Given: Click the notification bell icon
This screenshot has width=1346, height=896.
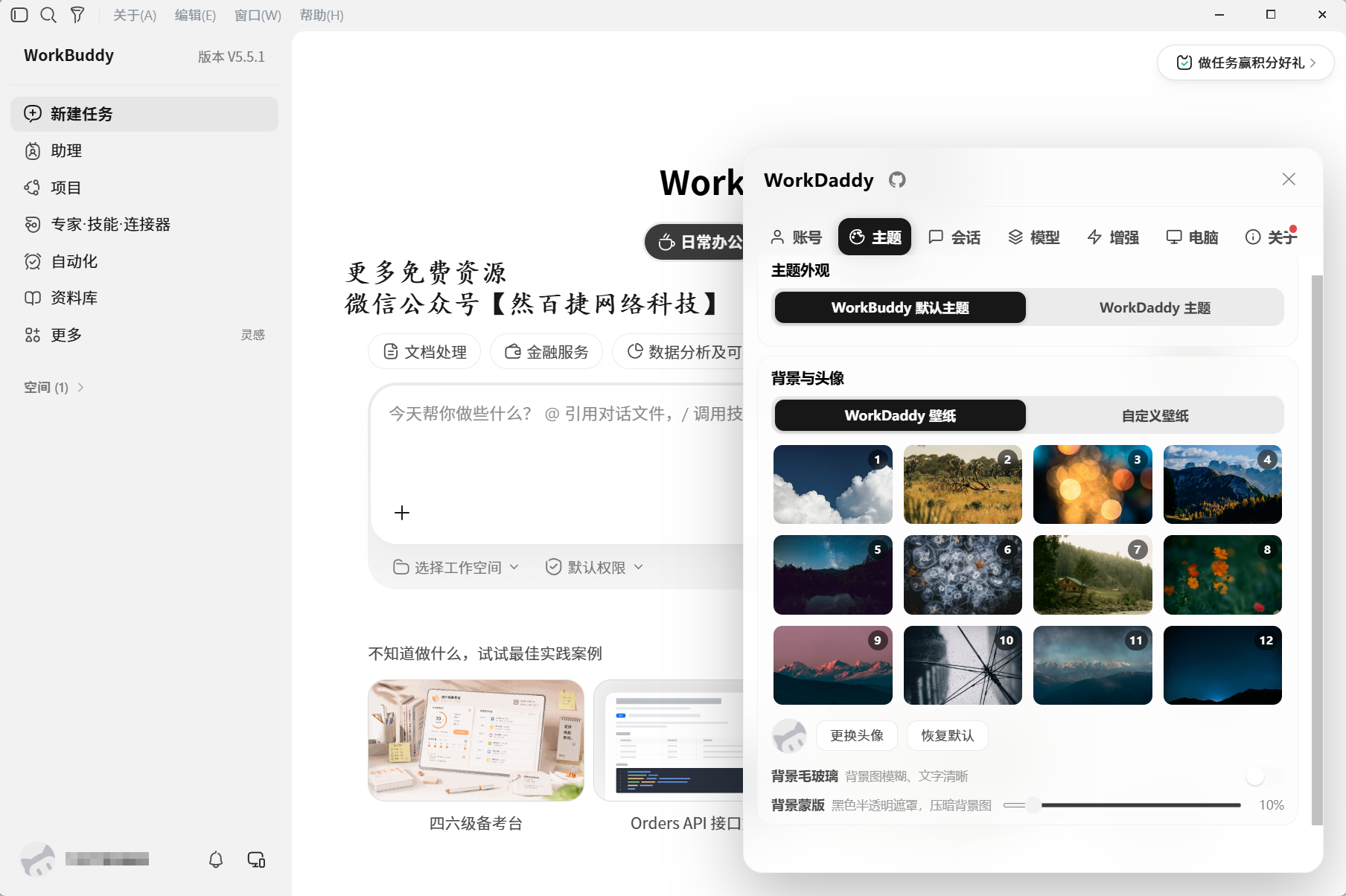Looking at the screenshot, I should click(x=216, y=860).
